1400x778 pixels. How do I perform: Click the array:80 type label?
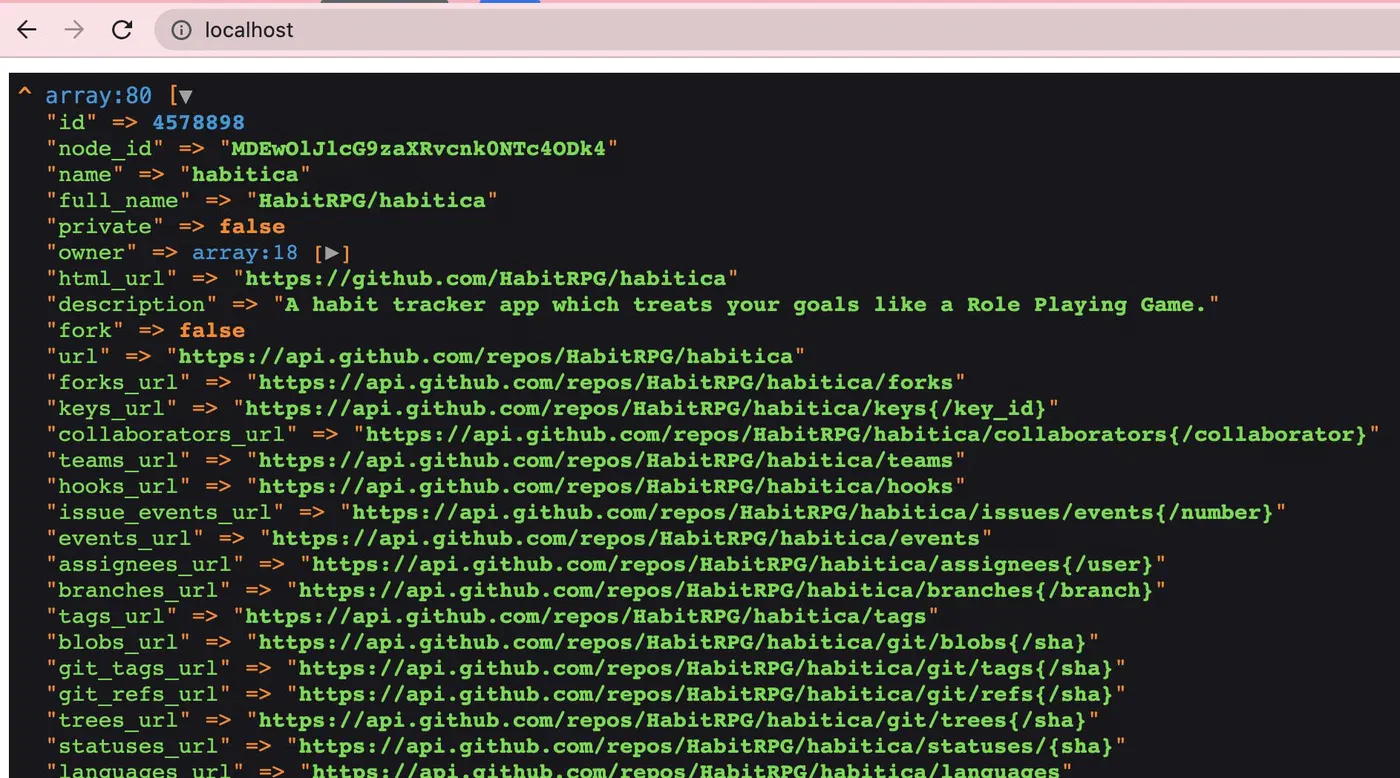(x=98, y=96)
